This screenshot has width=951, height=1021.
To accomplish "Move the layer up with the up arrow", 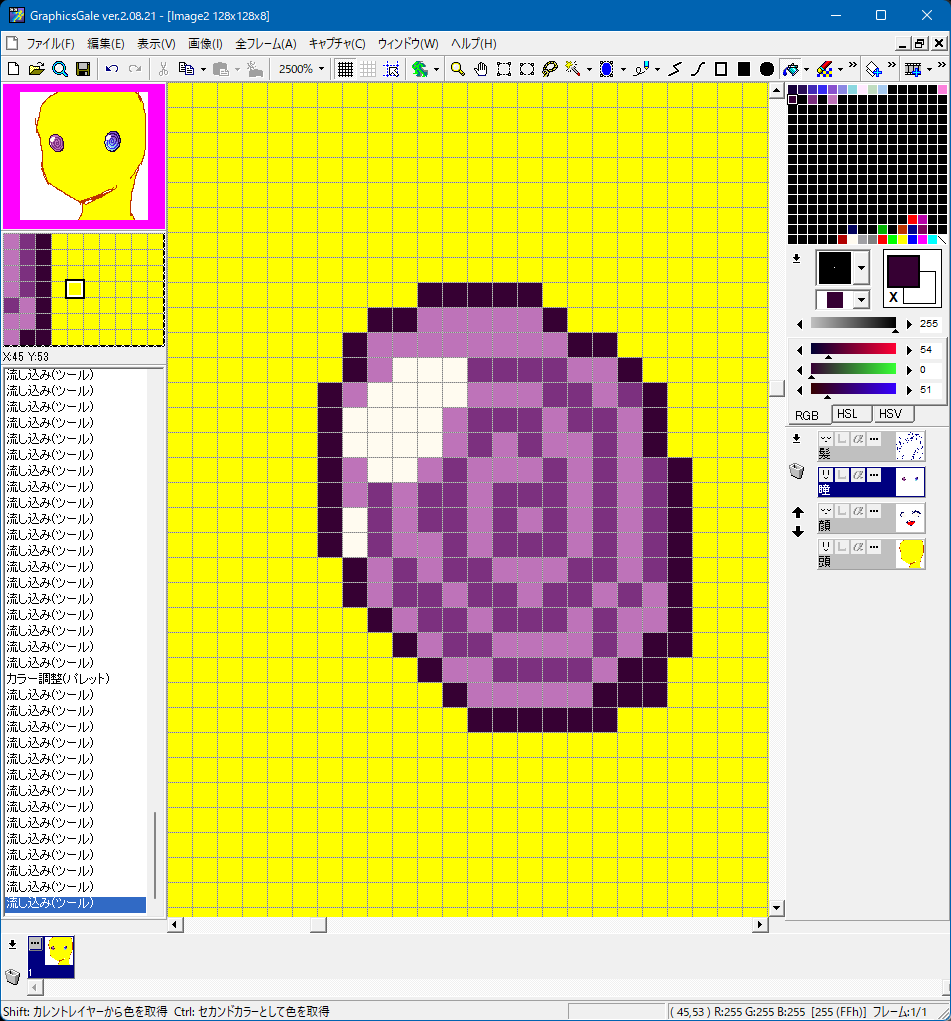I will point(798,512).
